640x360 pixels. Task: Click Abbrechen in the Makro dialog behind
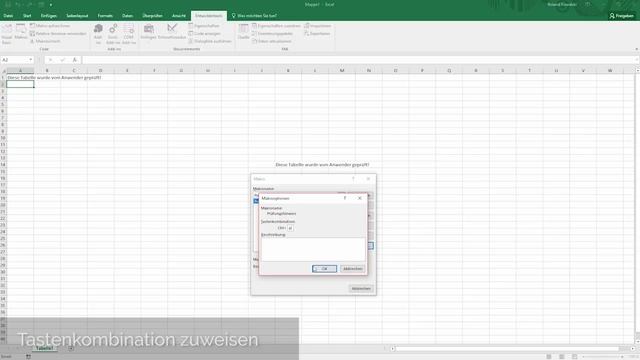361,289
